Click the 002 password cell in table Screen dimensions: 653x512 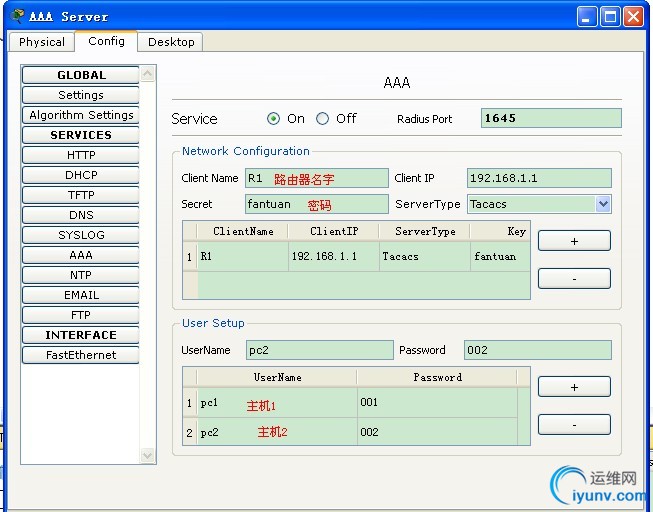pos(437,432)
